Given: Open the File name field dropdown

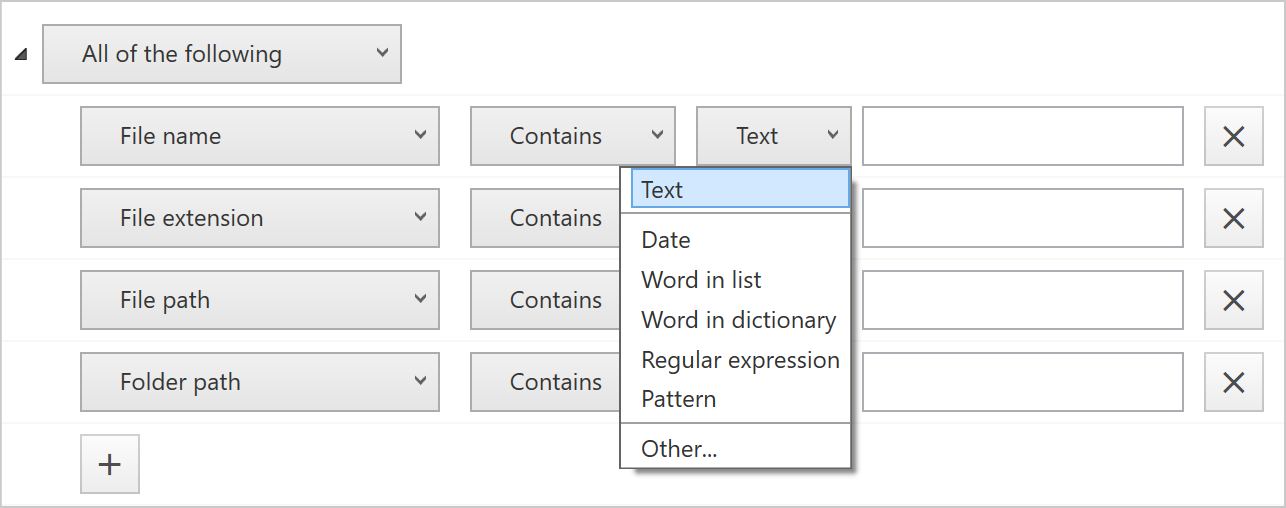Looking at the screenshot, I should pos(260,136).
